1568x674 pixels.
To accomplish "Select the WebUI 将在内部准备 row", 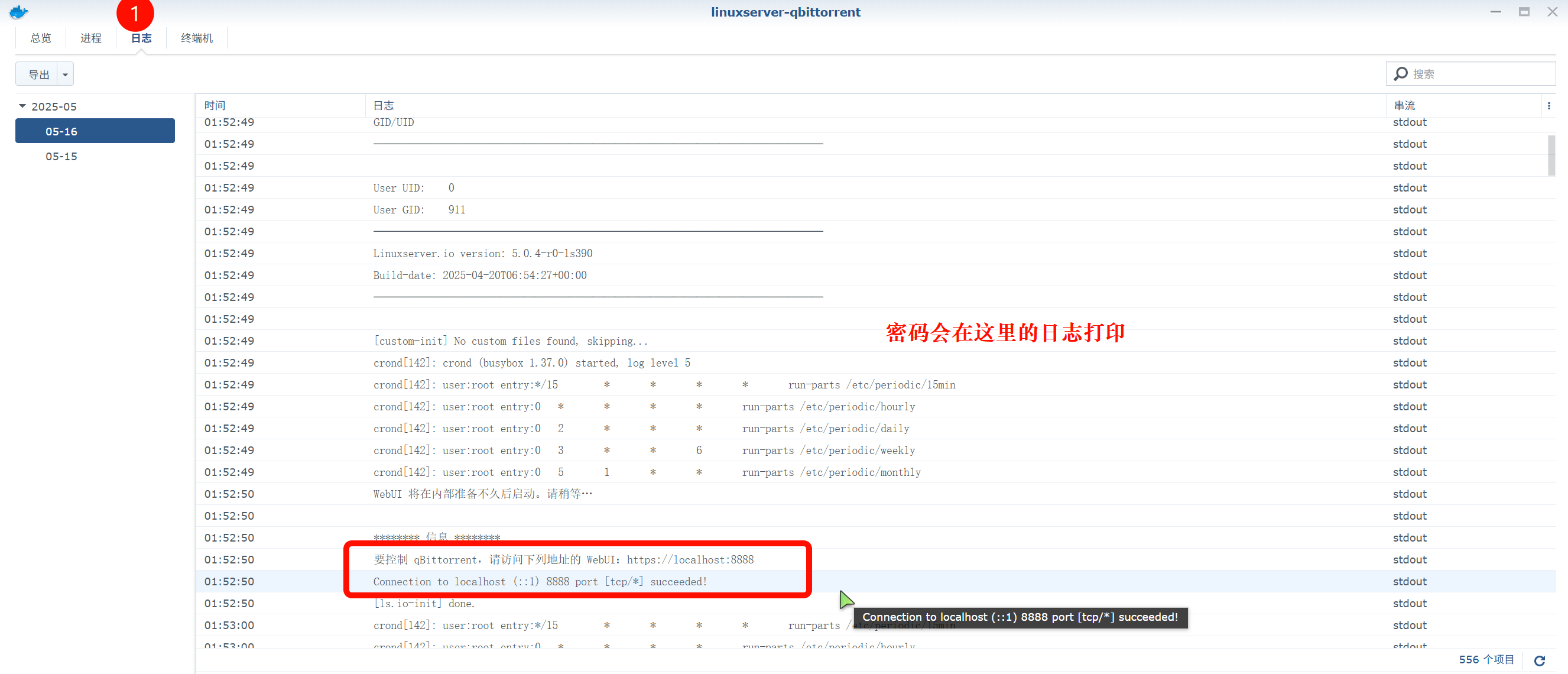I will (x=875, y=494).
